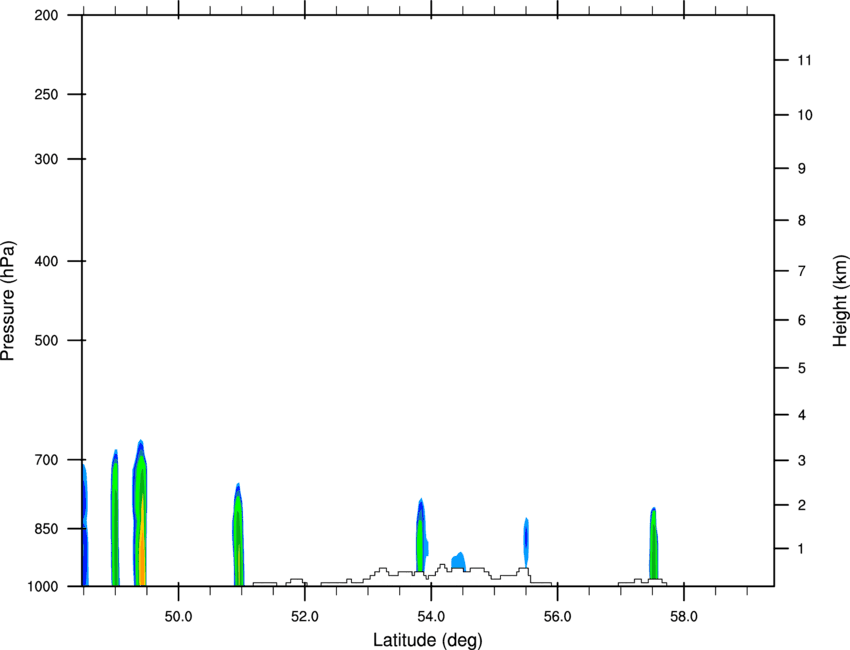Click latitude tick label 54.0
The image size is (850, 650).
pos(432,617)
